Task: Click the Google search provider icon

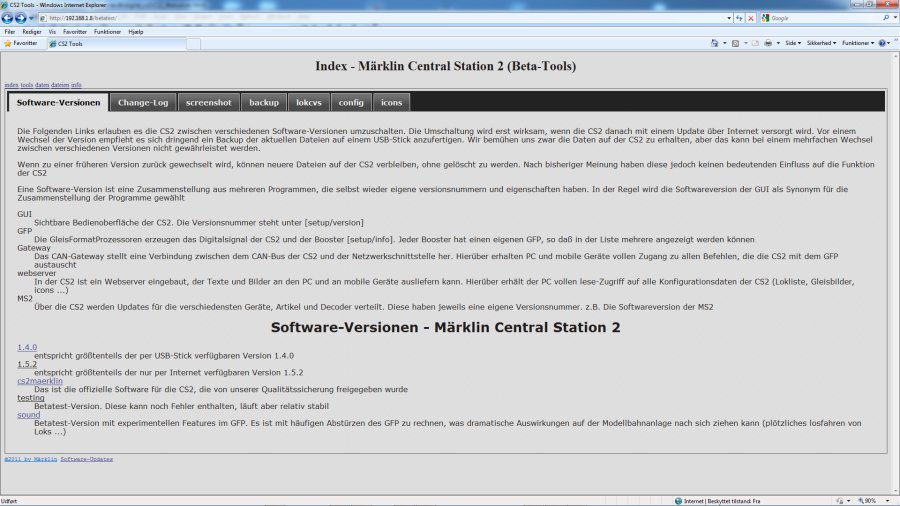Action: click(765, 18)
